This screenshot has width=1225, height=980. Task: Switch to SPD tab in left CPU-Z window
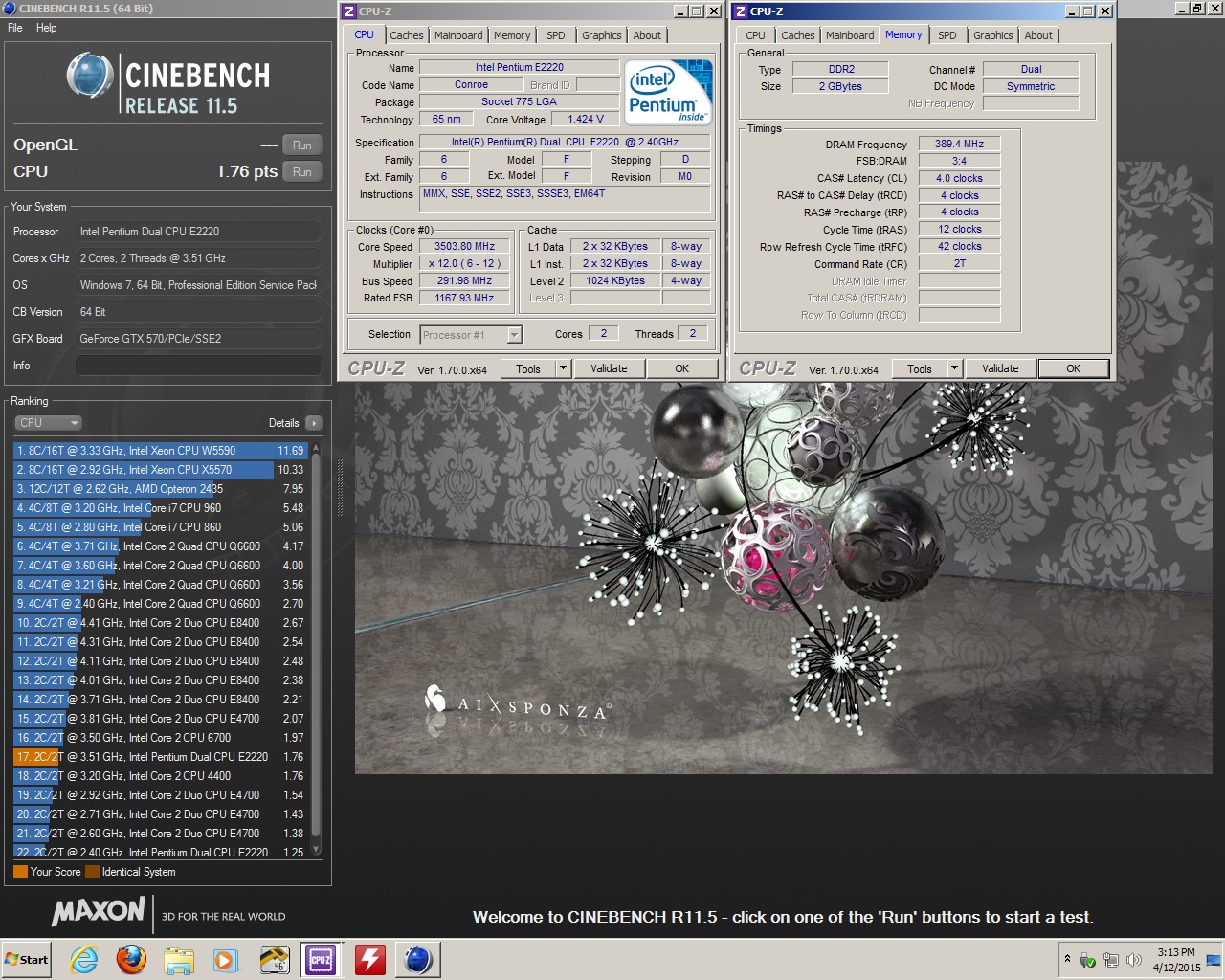(556, 35)
